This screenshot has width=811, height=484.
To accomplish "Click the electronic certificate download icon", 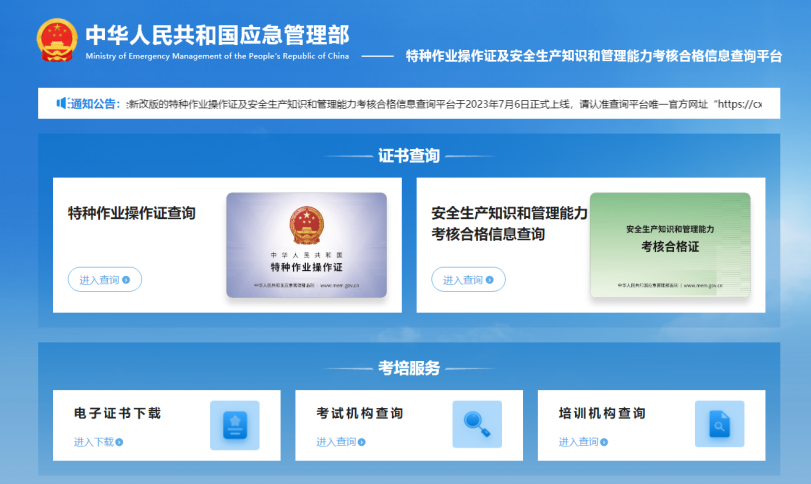I will pyautogui.click(x=234, y=425).
